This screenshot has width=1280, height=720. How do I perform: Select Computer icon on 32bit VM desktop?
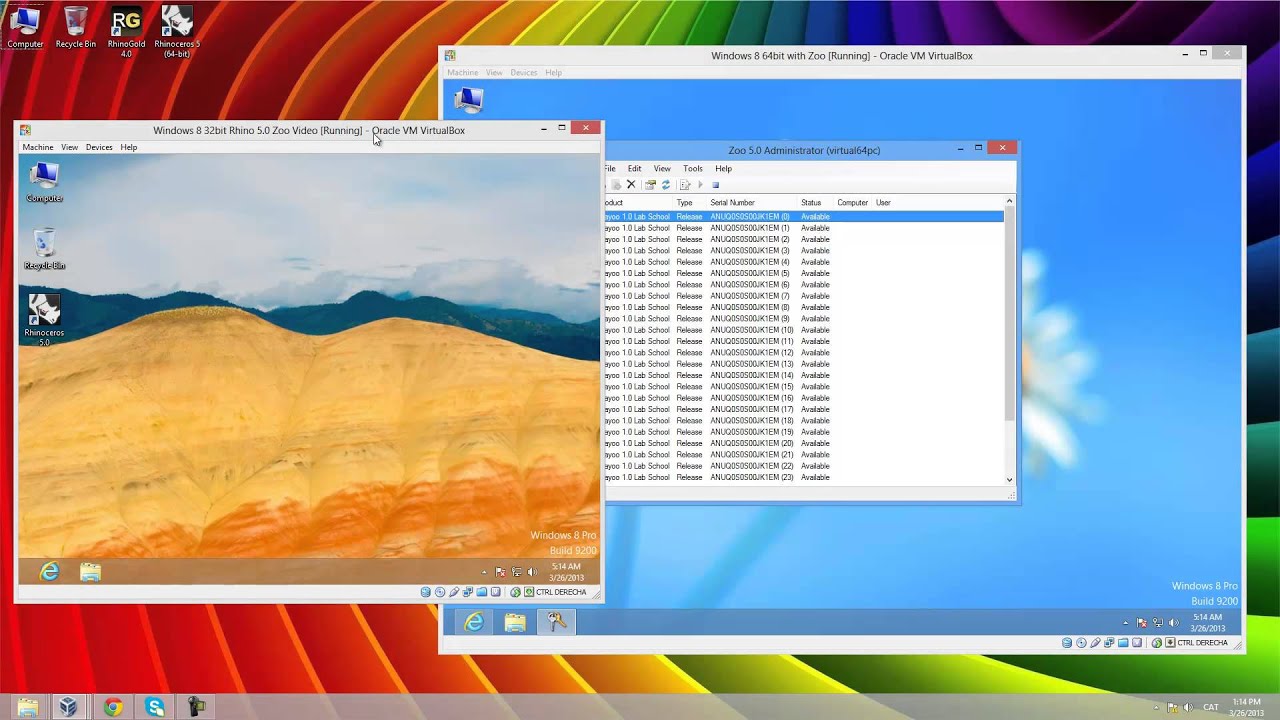[x=44, y=182]
